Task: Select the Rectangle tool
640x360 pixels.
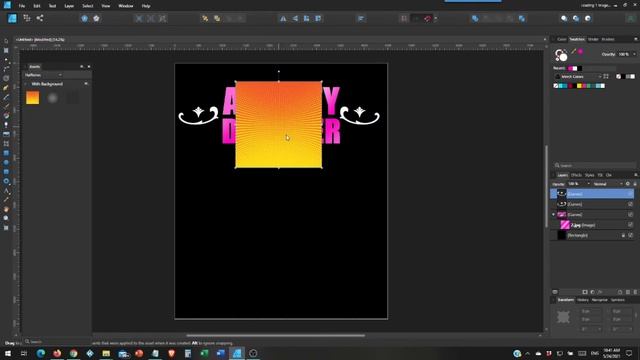Action: (6, 153)
